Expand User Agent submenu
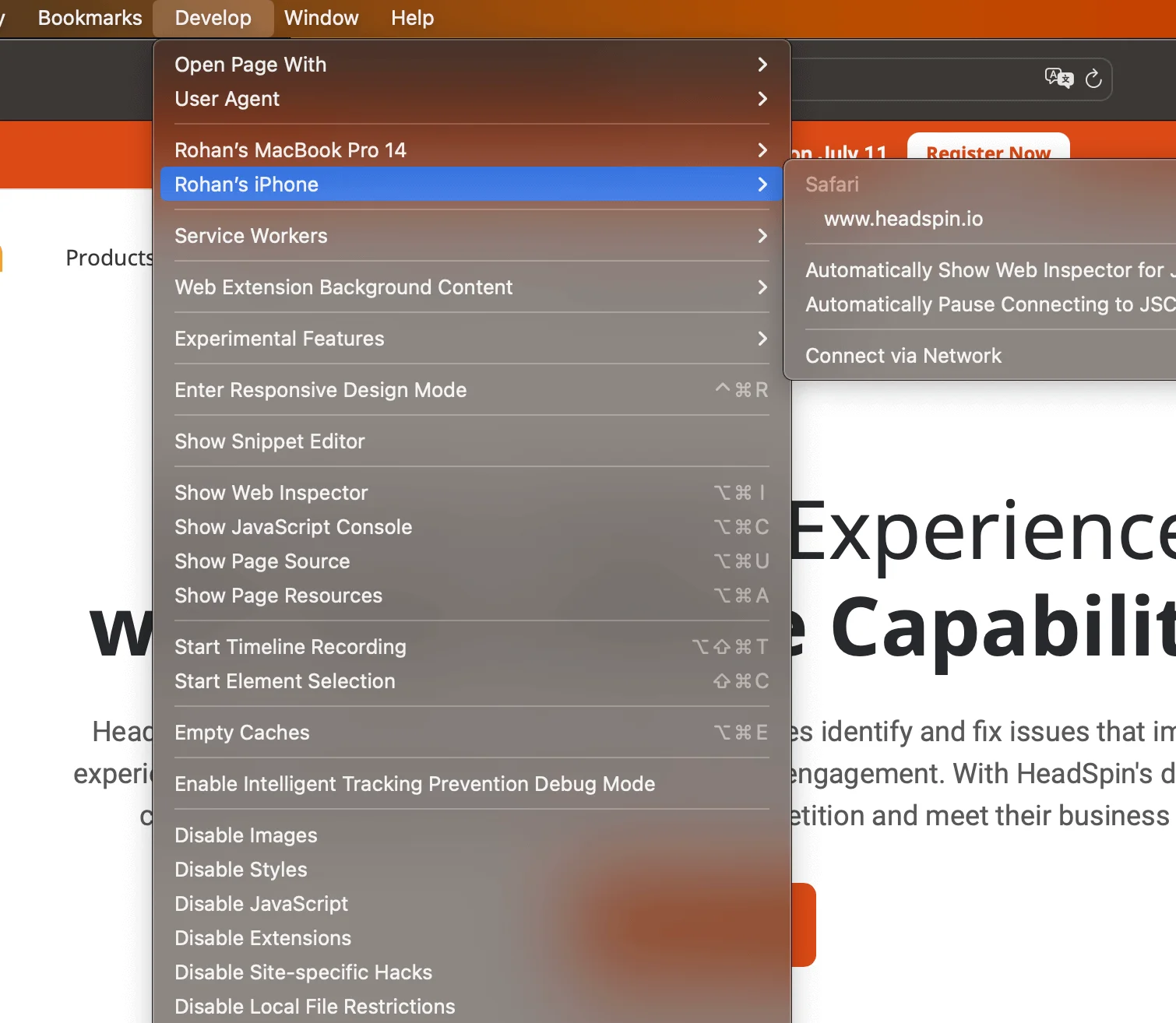Image resolution: width=1176 pixels, height=1023 pixels. point(471,99)
